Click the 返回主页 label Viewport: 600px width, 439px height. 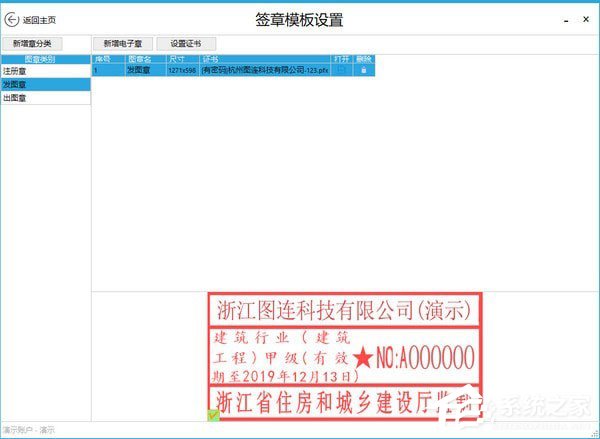(x=39, y=20)
